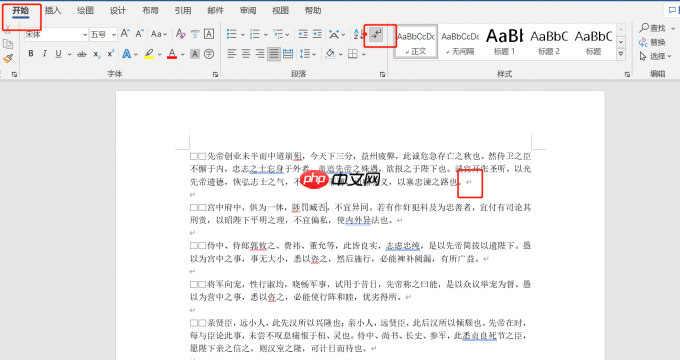
Task: Open the 宋体 font name dropdown
Action: click(85, 34)
